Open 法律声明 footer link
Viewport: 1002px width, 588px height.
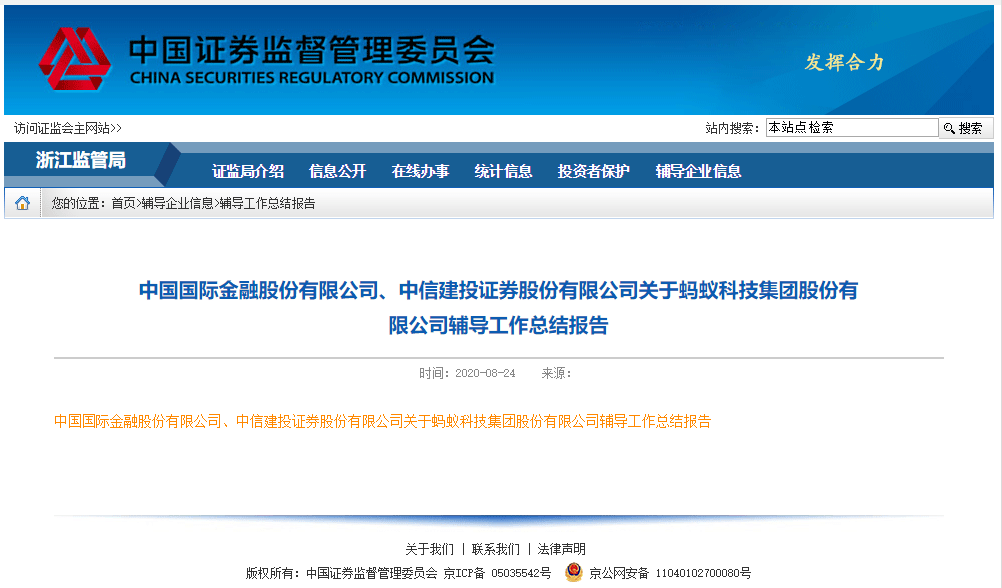coord(562,549)
